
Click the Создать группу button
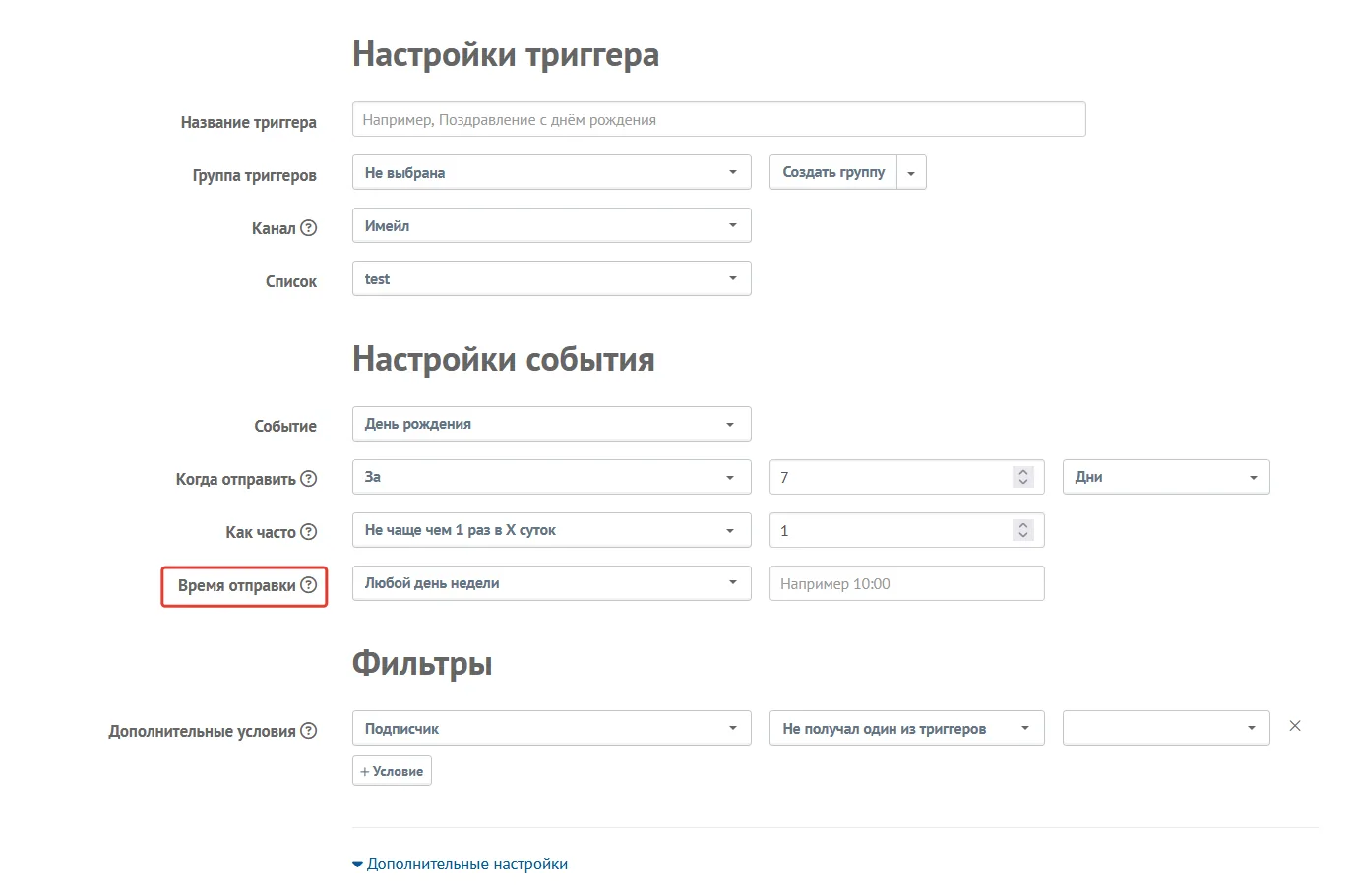(x=833, y=172)
